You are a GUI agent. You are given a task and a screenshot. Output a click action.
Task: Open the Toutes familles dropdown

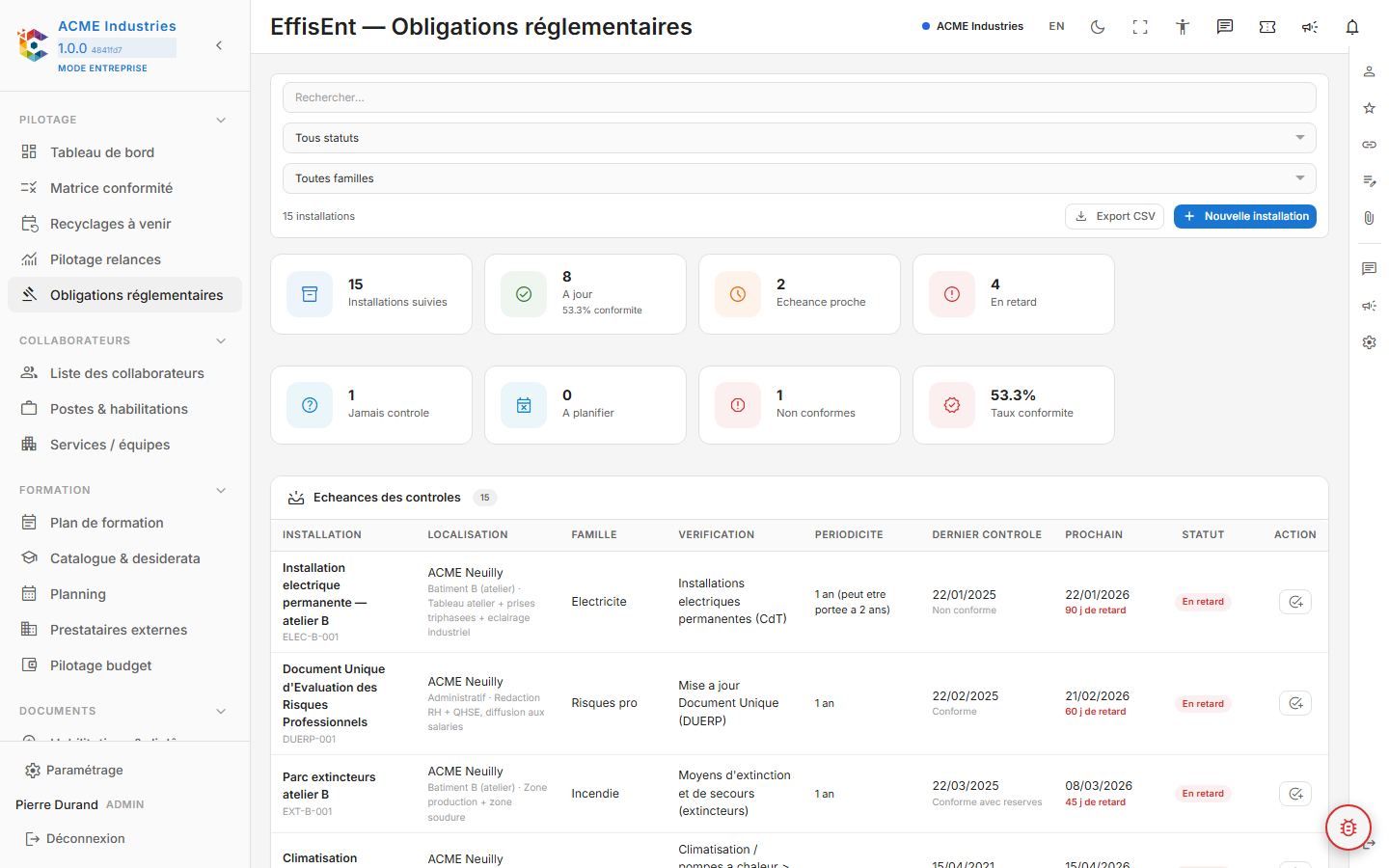coord(800,178)
